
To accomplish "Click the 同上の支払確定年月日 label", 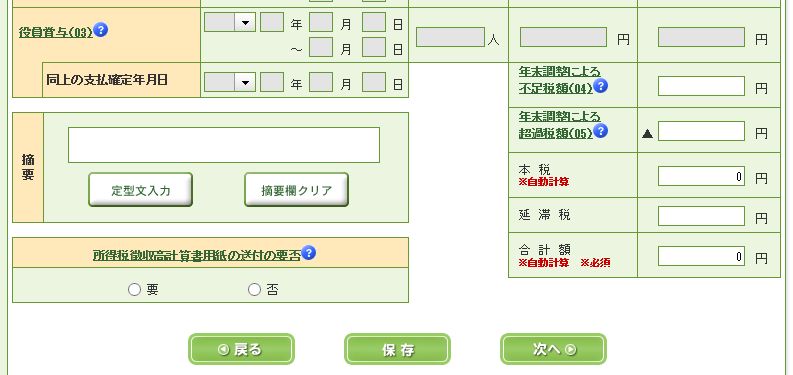I will point(107,80).
